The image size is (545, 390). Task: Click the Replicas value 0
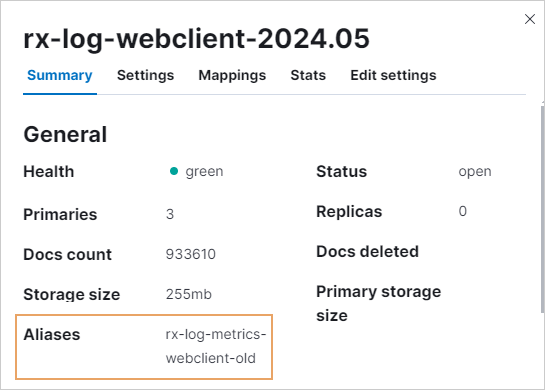[462, 211]
